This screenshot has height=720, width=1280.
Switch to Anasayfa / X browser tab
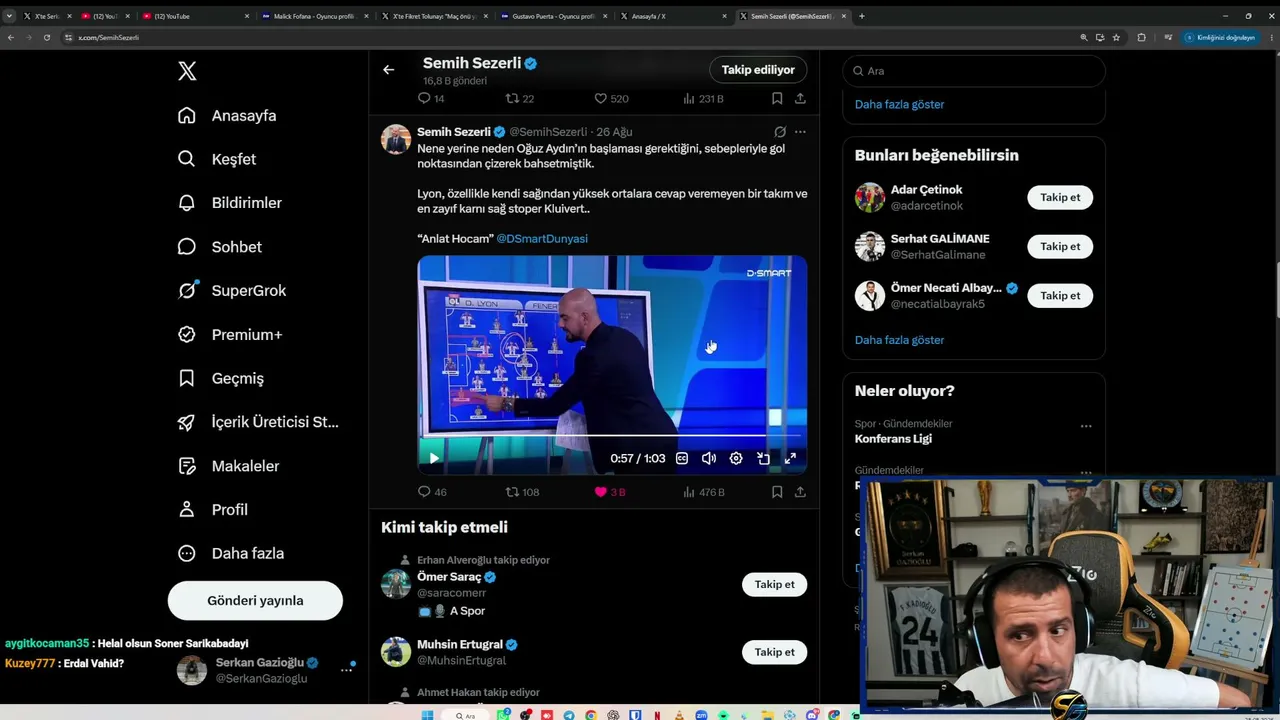point(673,16)
